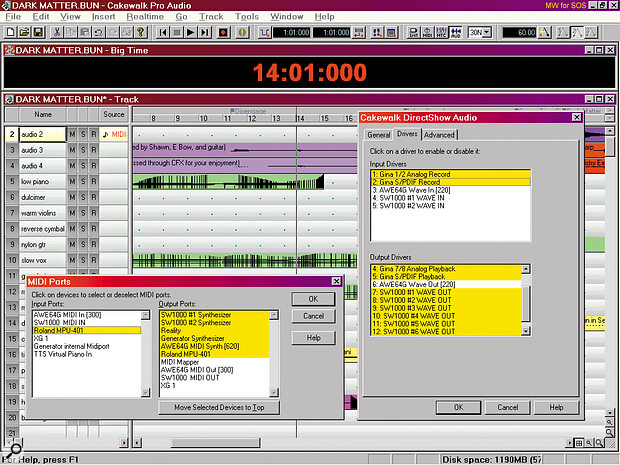Open the 30N frame rate dropdown
620x465 pixels.
point(487,32)
